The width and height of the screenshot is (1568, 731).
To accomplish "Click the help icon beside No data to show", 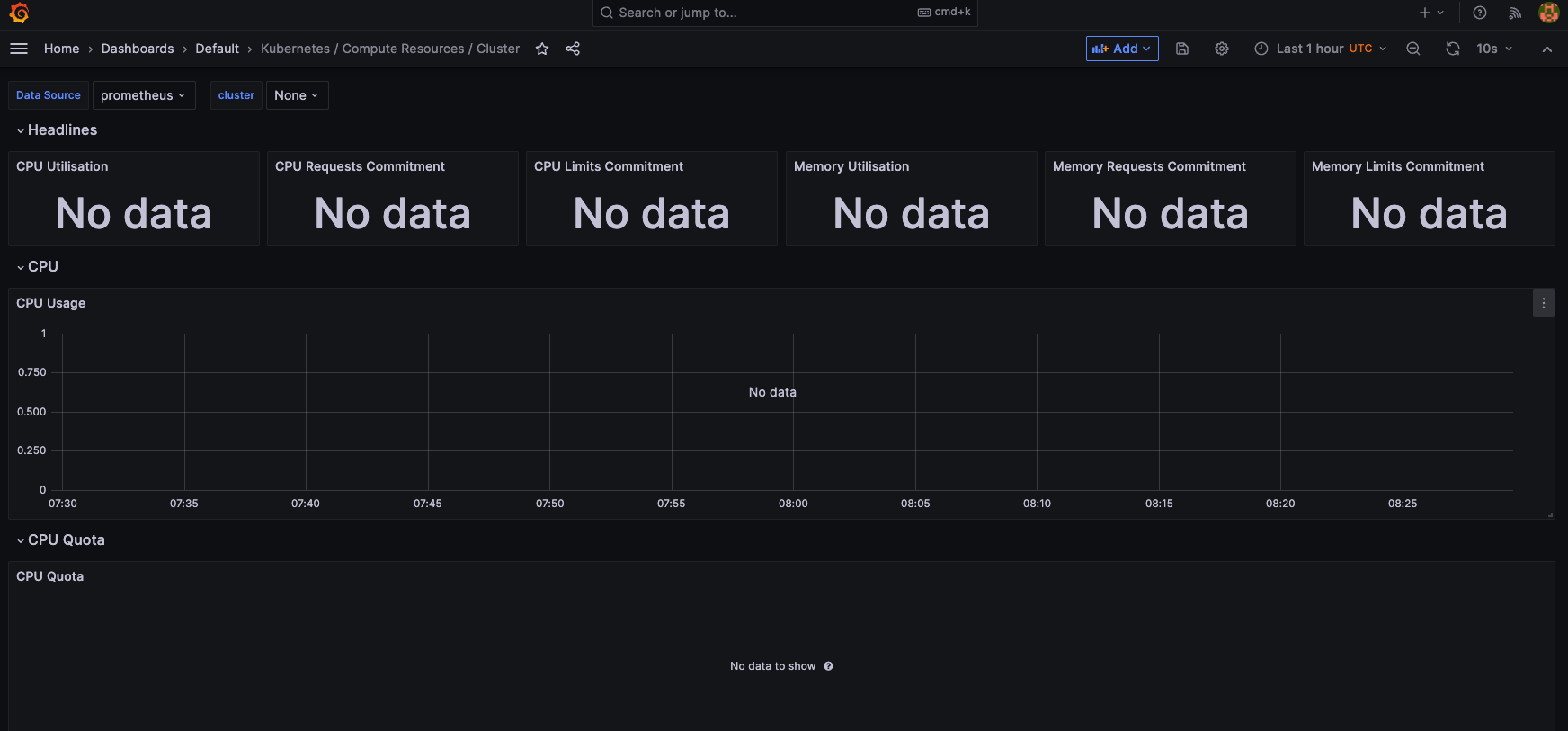I will 828,666.
